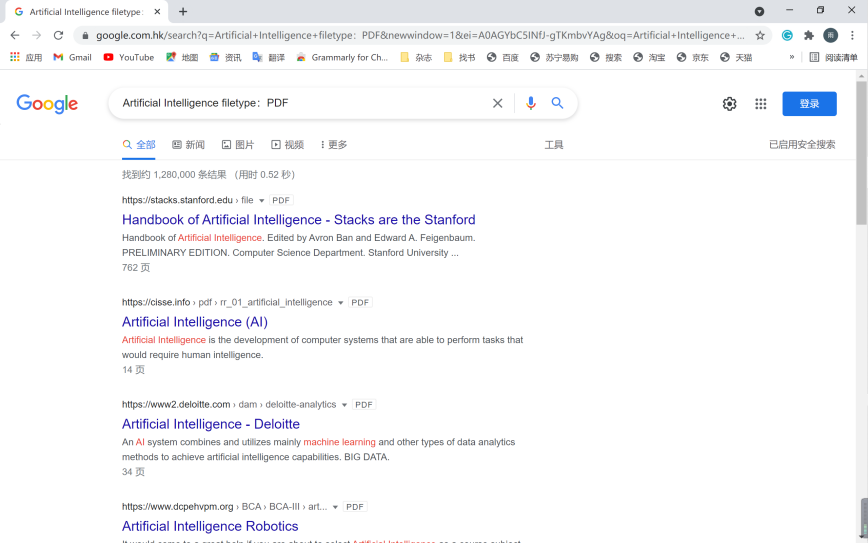Image resolution: width=868 pixels, height=543 pixels.
Task: Open the Gmail bookmark
Action: pos(73,57)
